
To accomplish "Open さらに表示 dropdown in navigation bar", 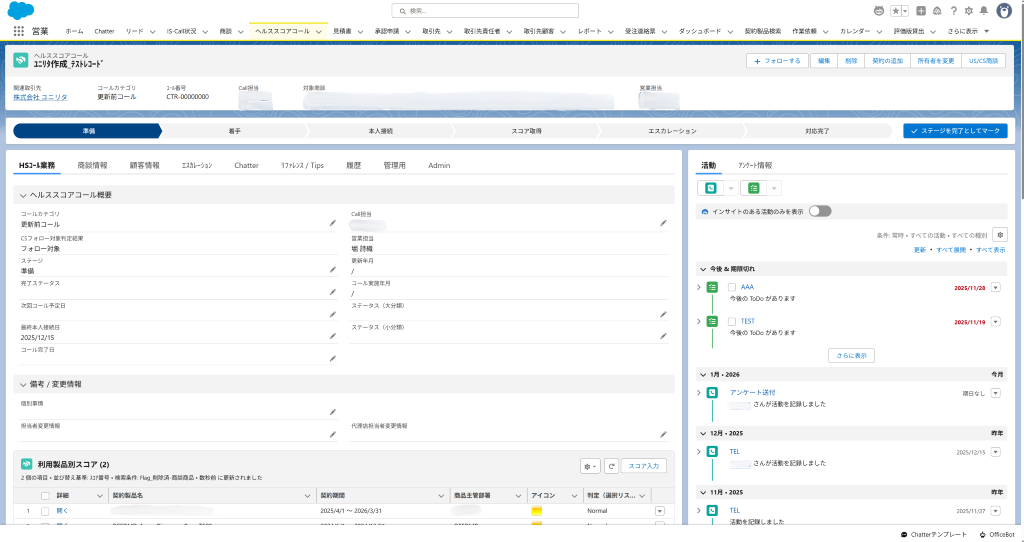I will coord(968,31).
